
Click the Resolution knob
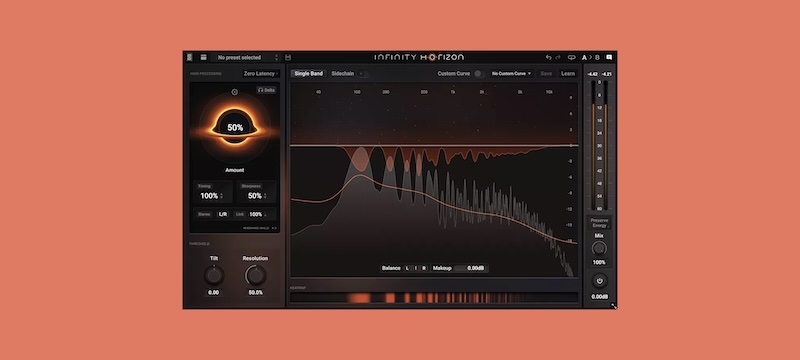pyautogui.click(x=256, y=276)
